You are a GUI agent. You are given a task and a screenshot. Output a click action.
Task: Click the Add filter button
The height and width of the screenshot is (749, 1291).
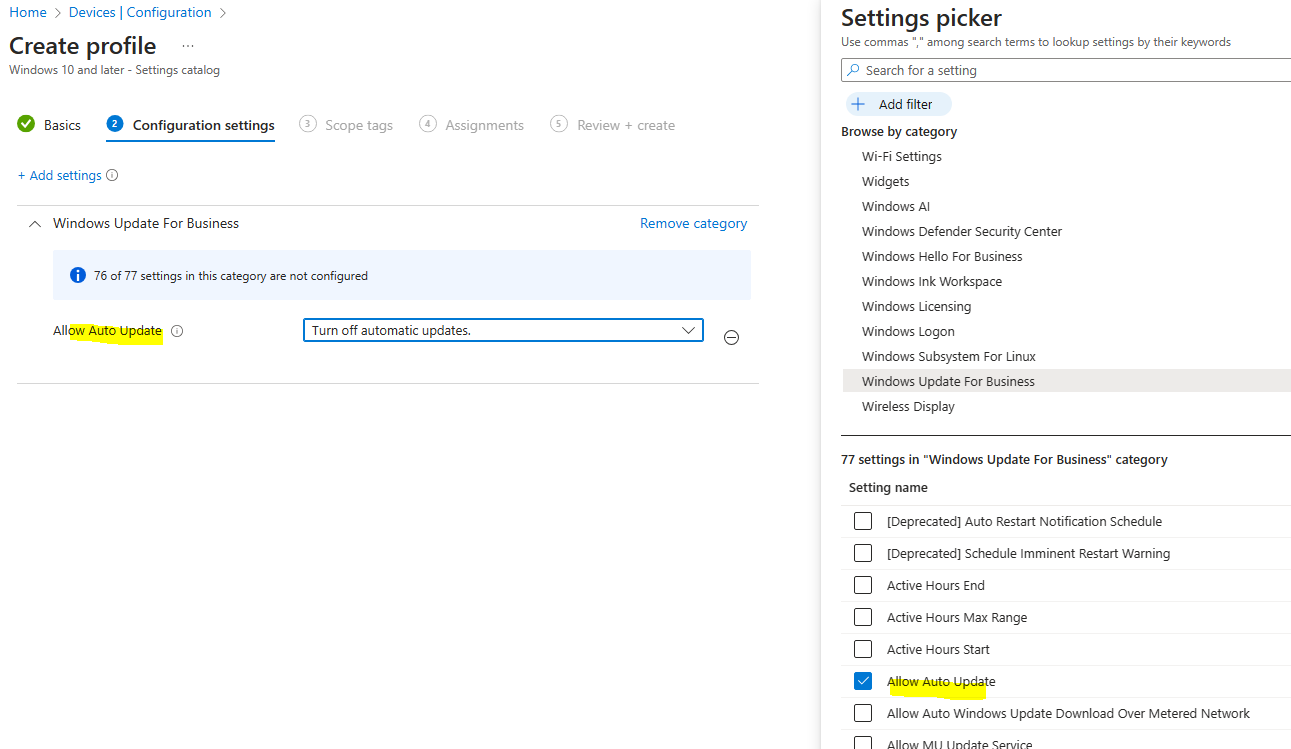tap(898, 104)
